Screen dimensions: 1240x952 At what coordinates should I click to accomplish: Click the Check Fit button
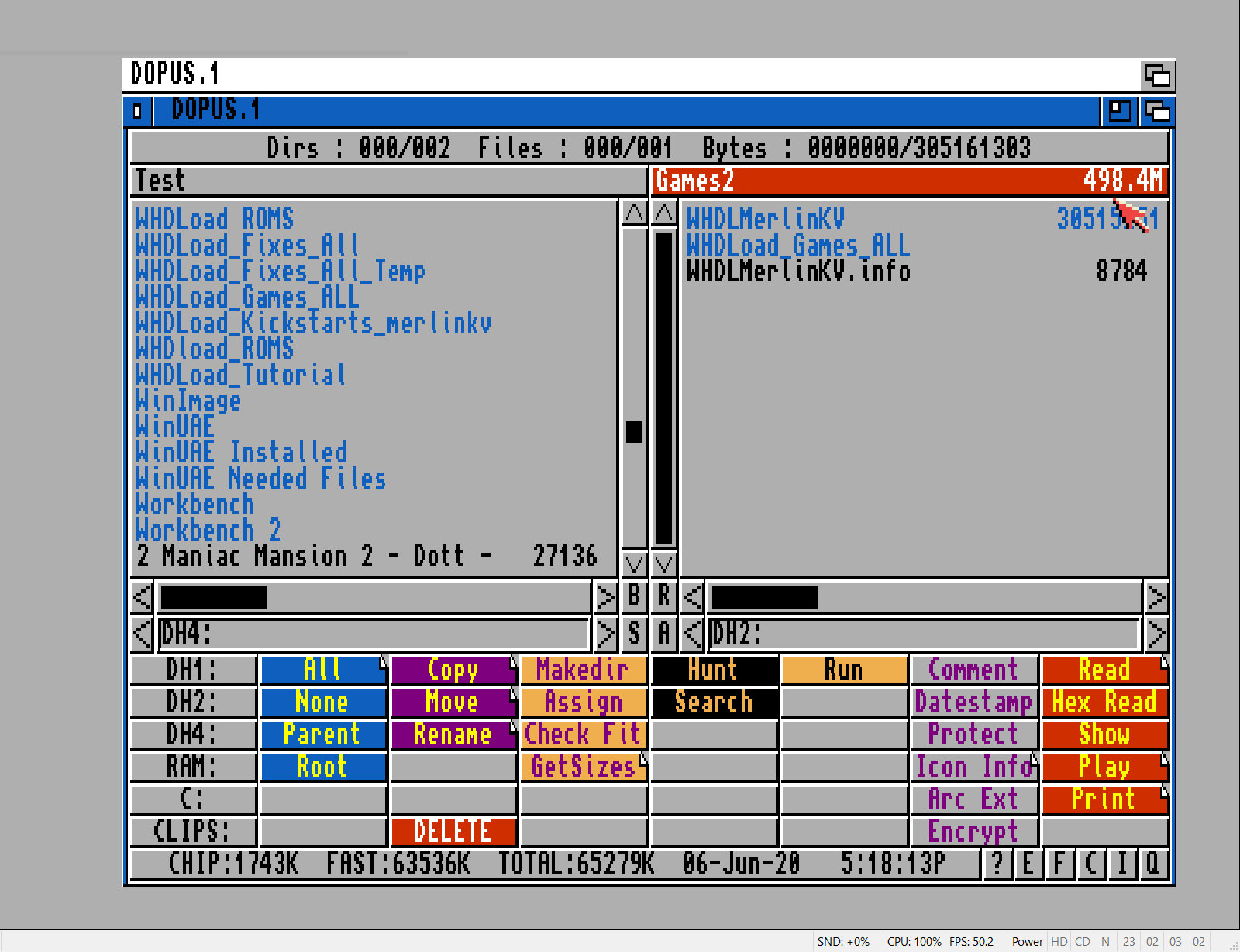pyautogui.click(x=584, y=734)
